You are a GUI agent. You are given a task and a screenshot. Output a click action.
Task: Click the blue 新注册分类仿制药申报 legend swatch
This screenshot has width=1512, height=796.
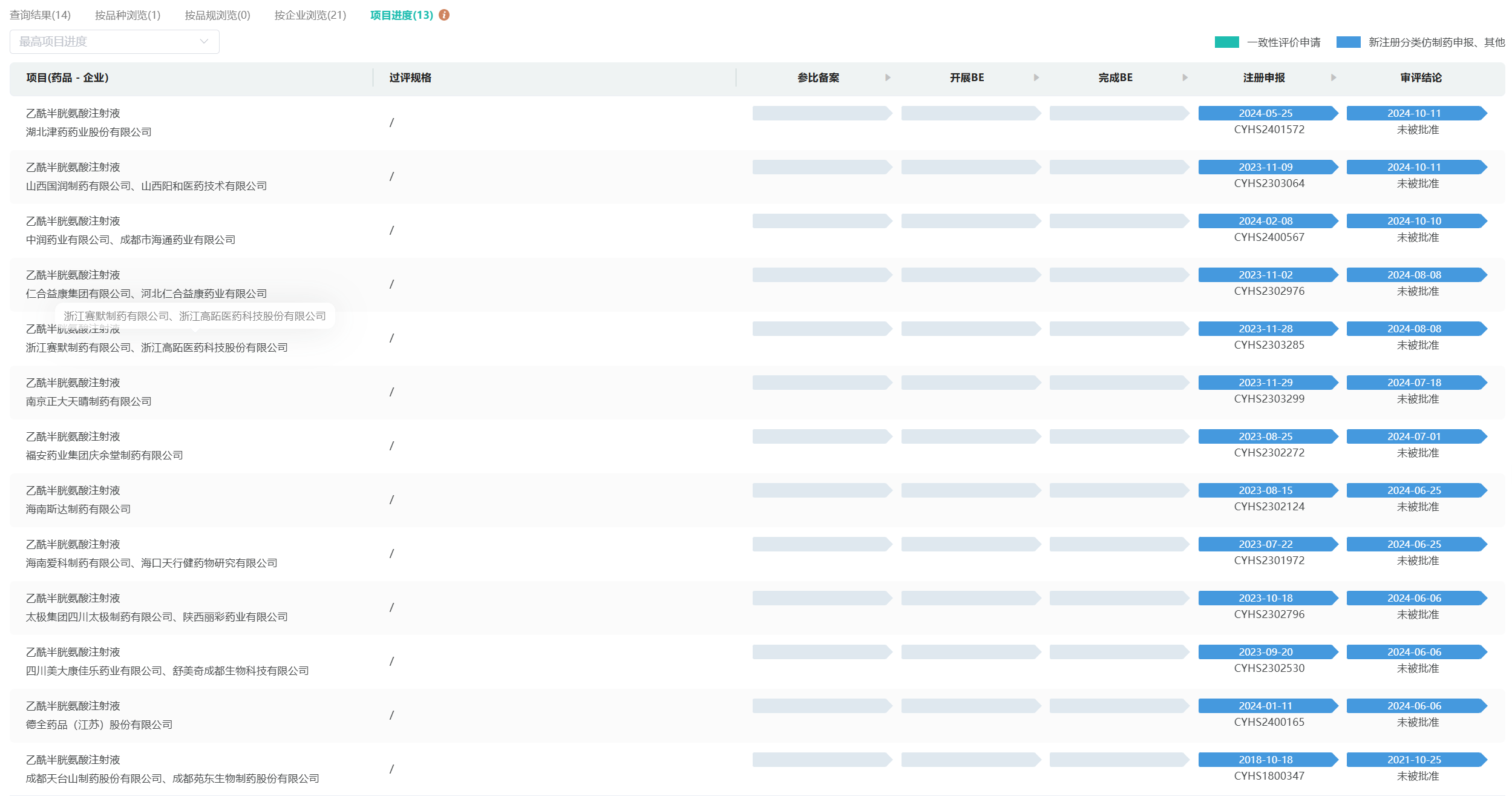1348,42
